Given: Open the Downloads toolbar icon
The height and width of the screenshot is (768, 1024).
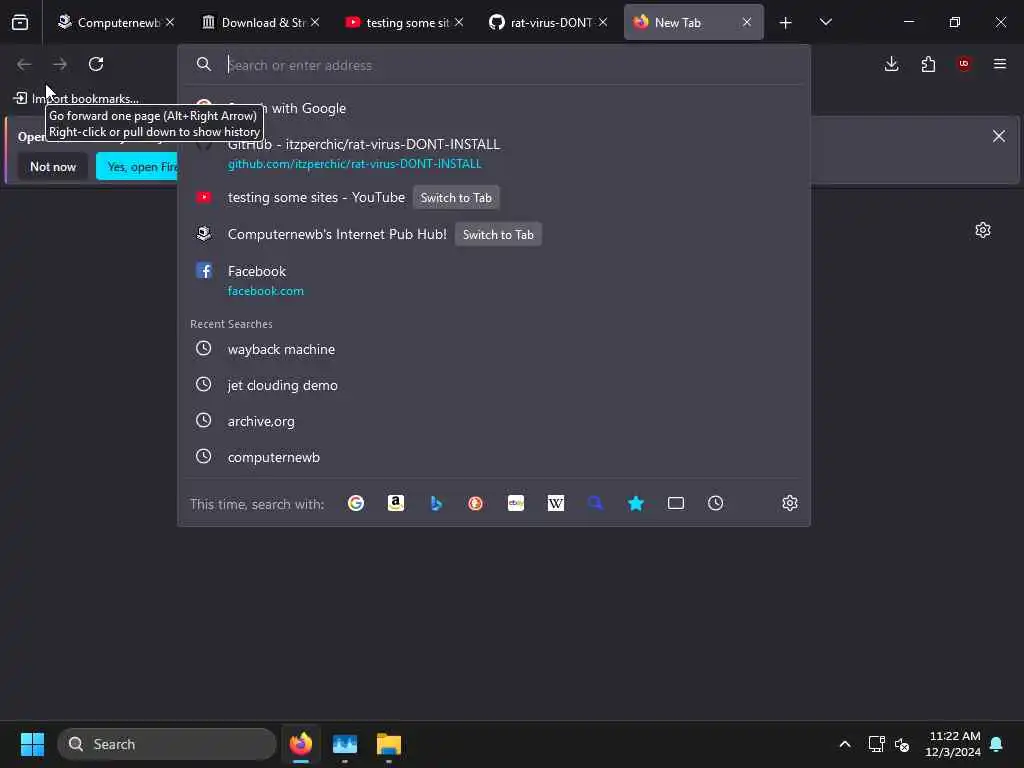Looking at the screenshot, I should [x=891, y=64].
